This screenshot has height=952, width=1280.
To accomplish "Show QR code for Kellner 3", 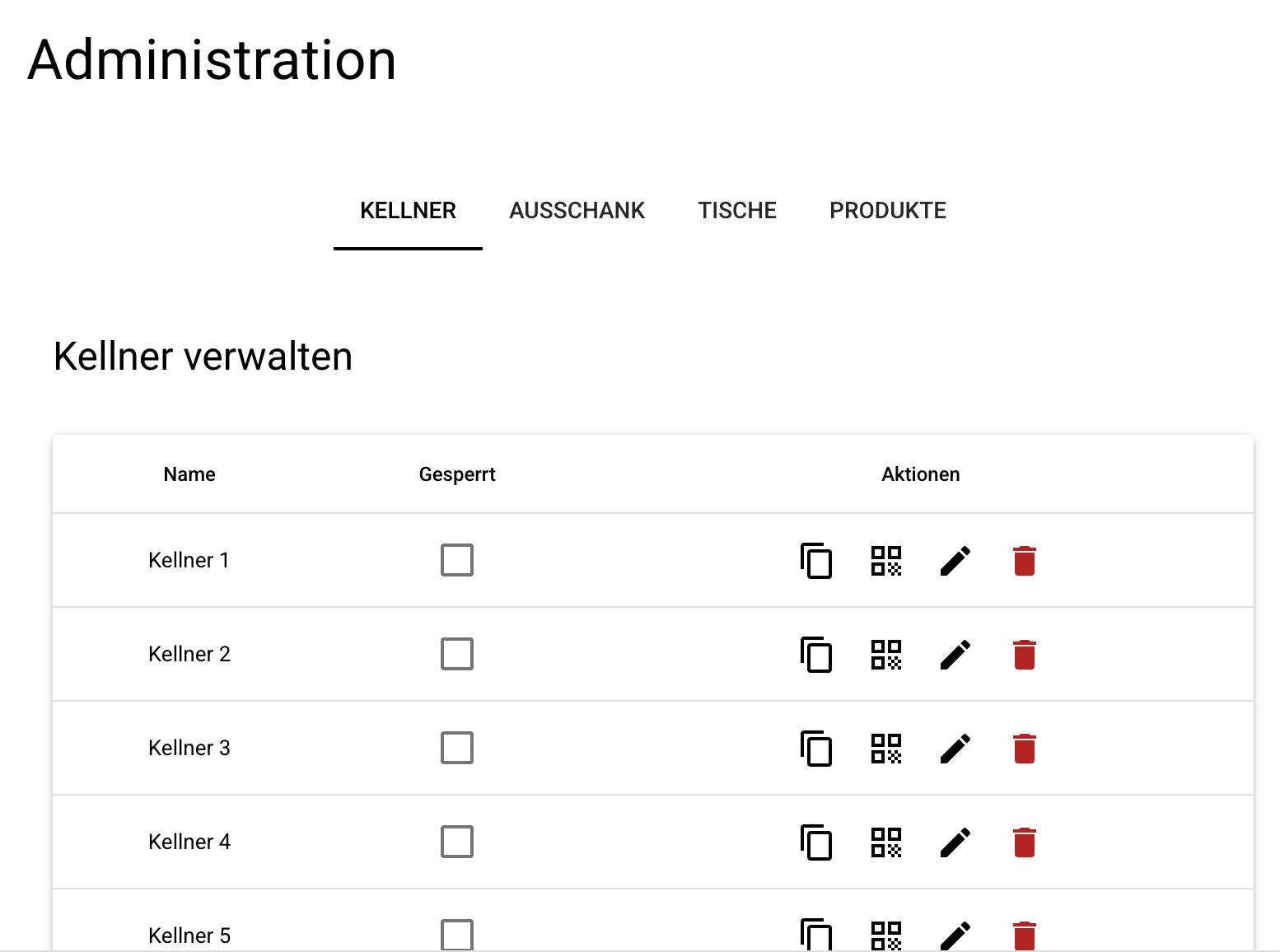I will [x=886, y=749].
